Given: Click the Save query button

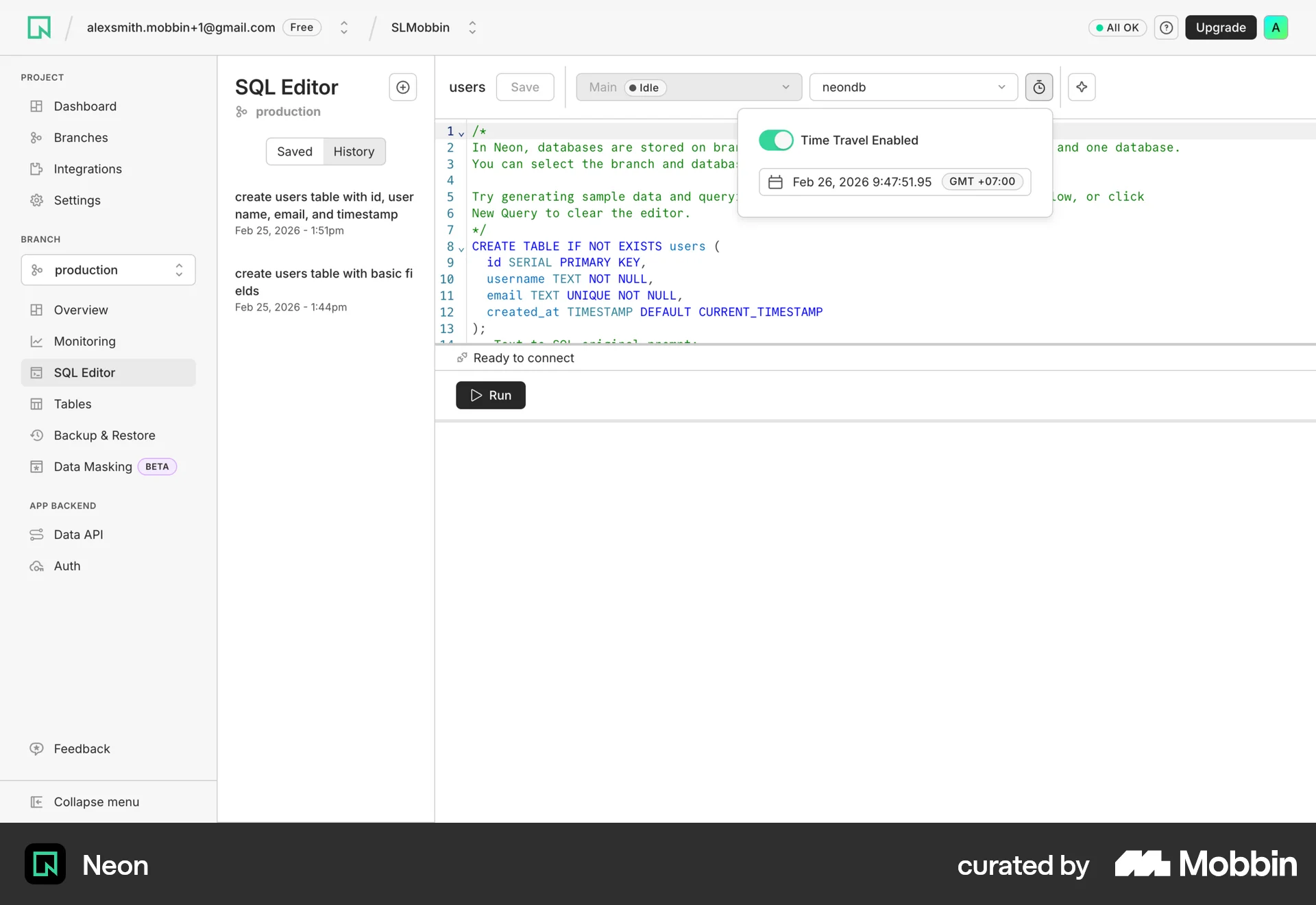Looking at the screenshot, I should 525,87.
